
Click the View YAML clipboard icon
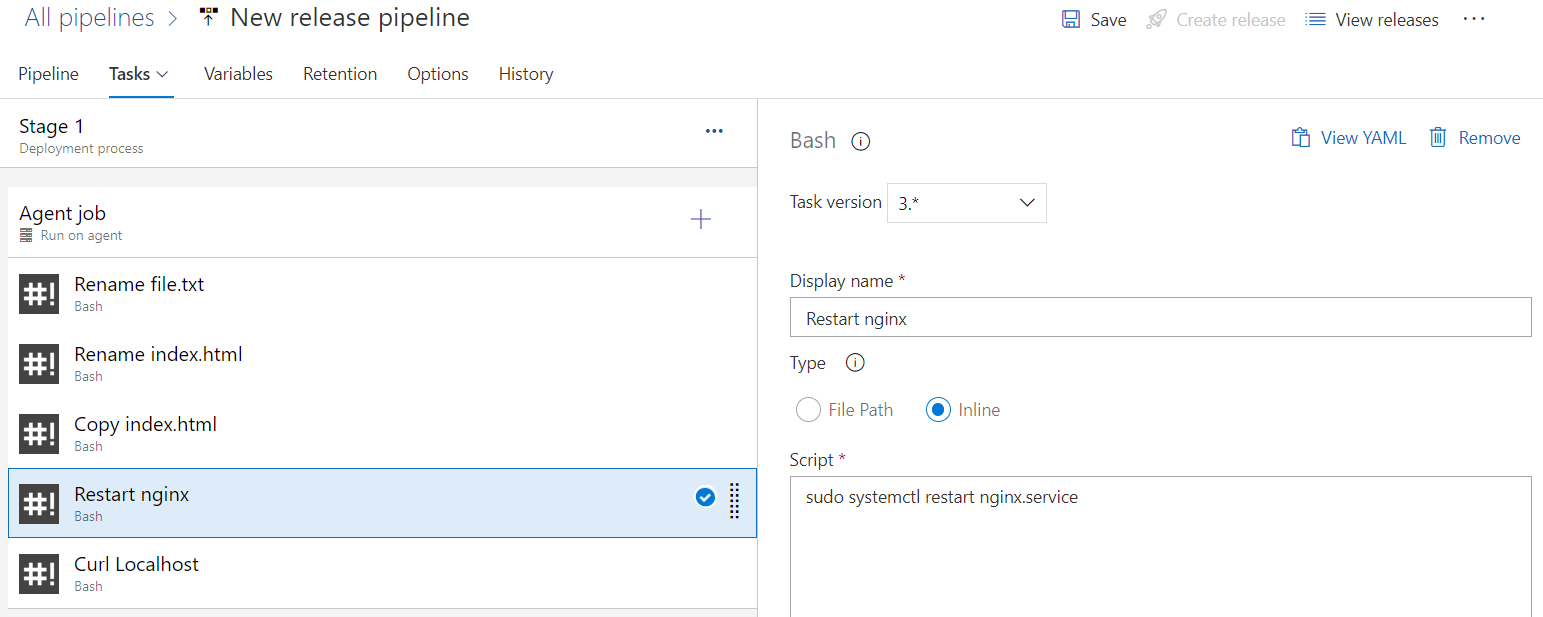click(x=1301, y=138)
